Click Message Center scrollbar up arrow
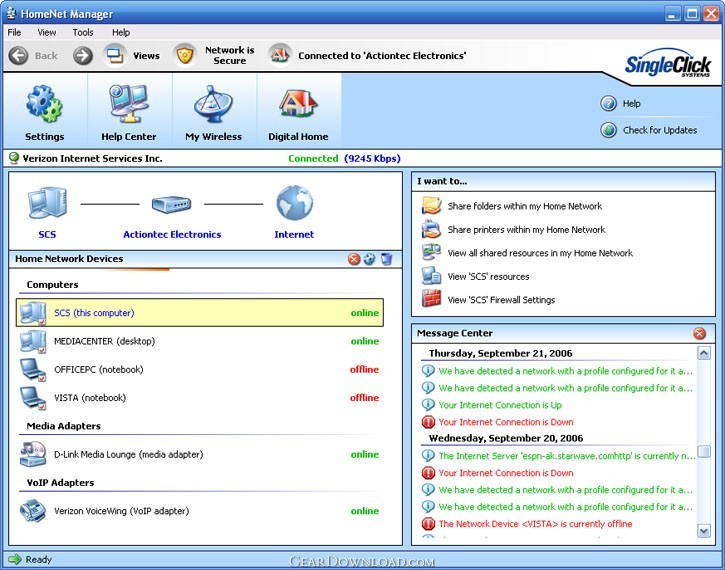Screen dimensions: 725x570 [704, 354]
